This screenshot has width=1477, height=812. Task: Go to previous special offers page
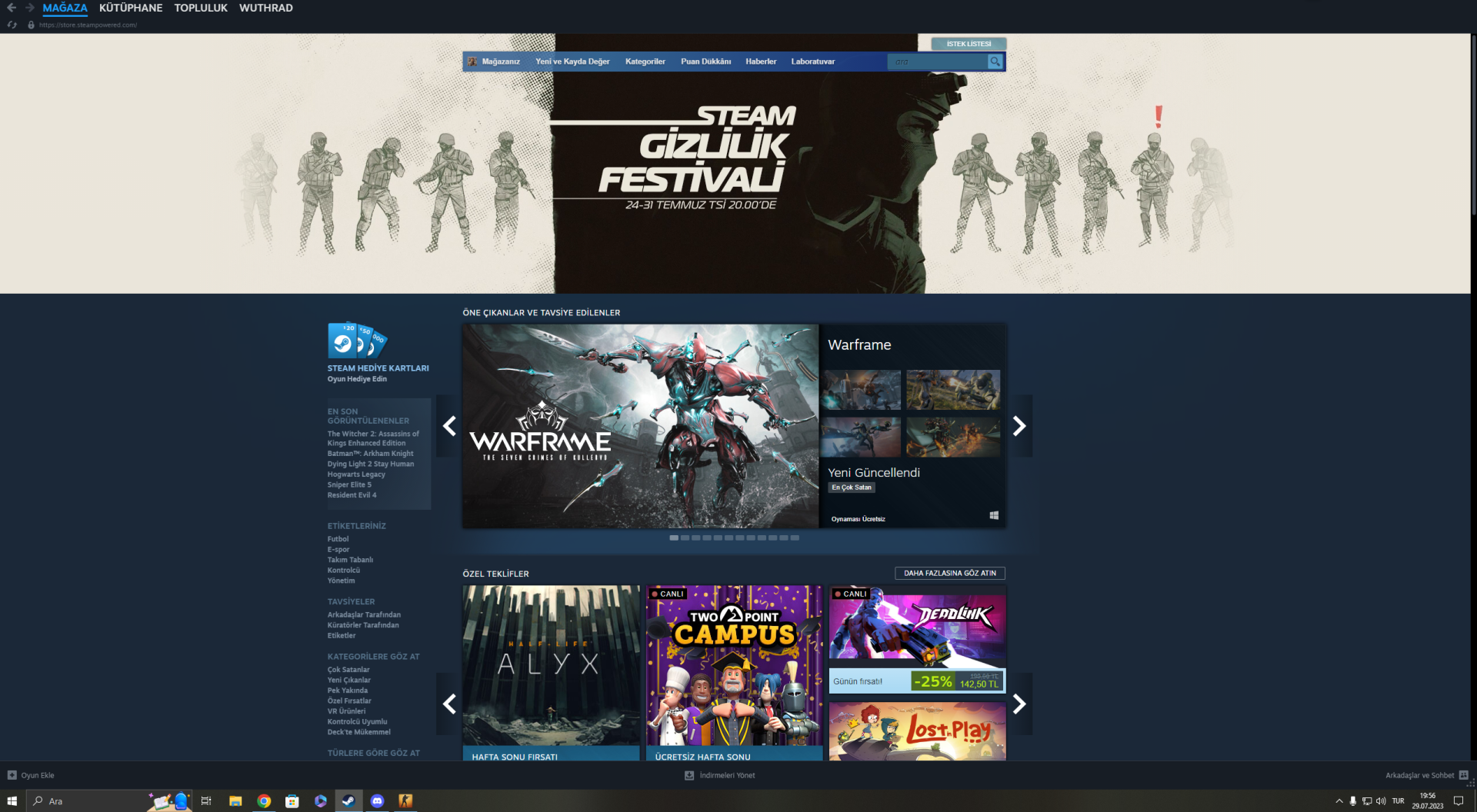(x=449, y=704)
